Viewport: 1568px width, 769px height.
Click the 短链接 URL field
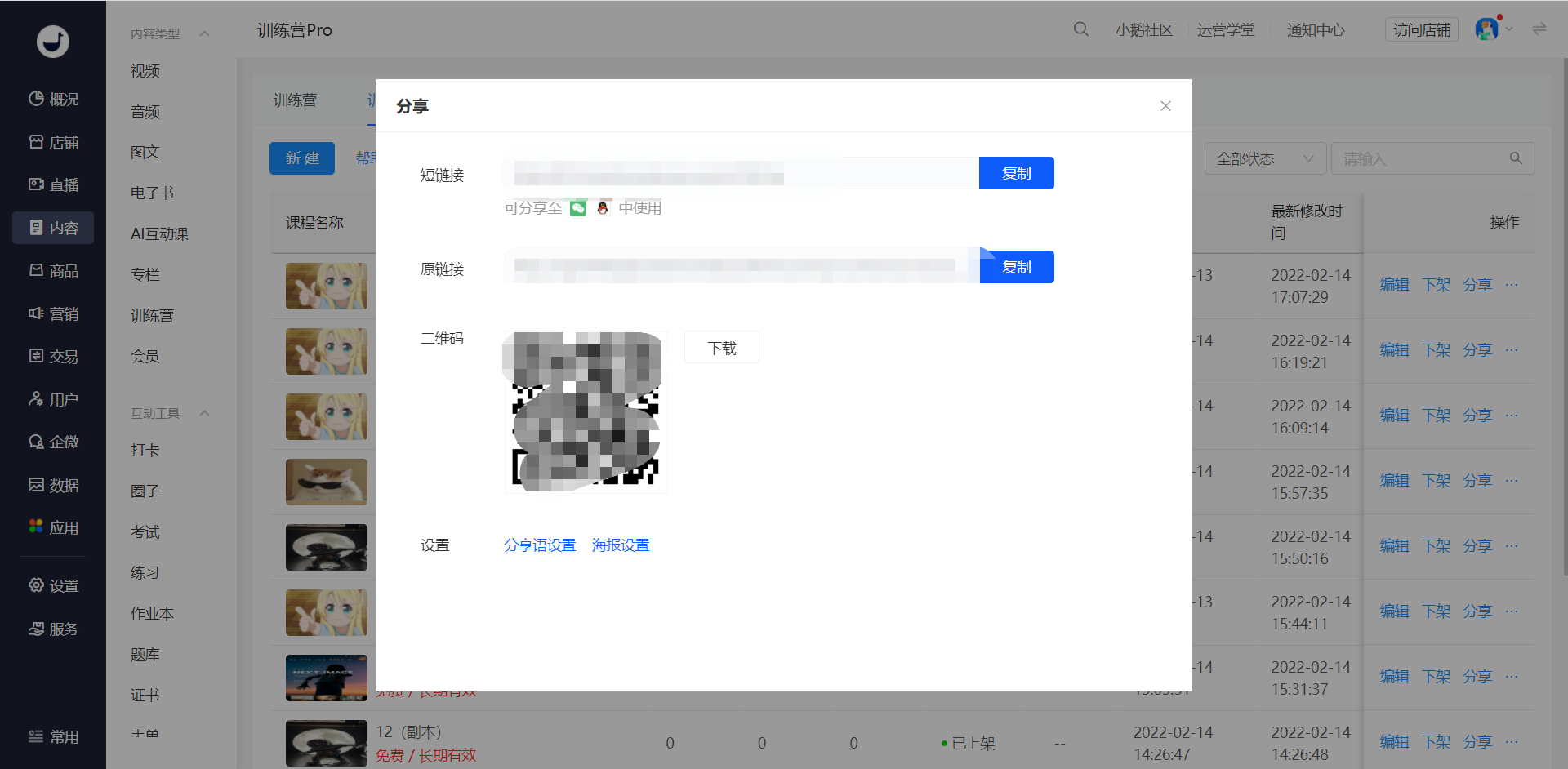pos(741,173)
